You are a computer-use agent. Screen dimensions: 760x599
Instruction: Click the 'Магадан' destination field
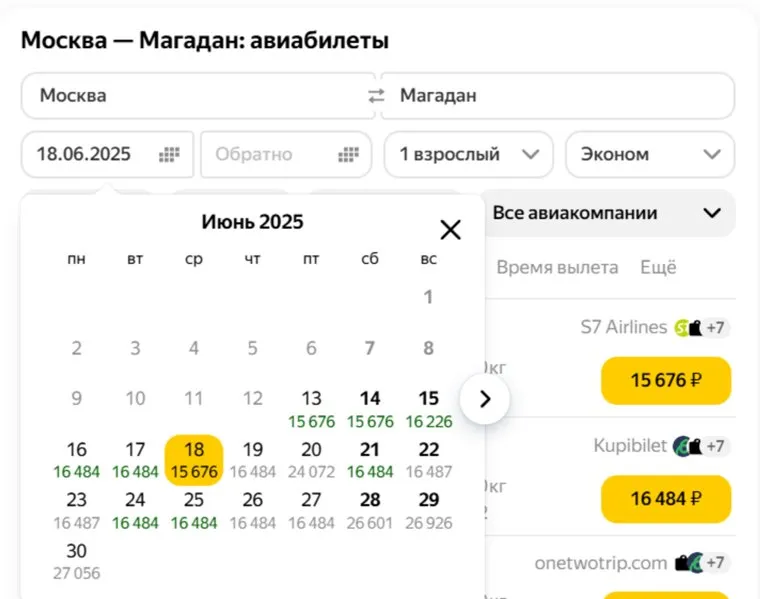point(556,96)
